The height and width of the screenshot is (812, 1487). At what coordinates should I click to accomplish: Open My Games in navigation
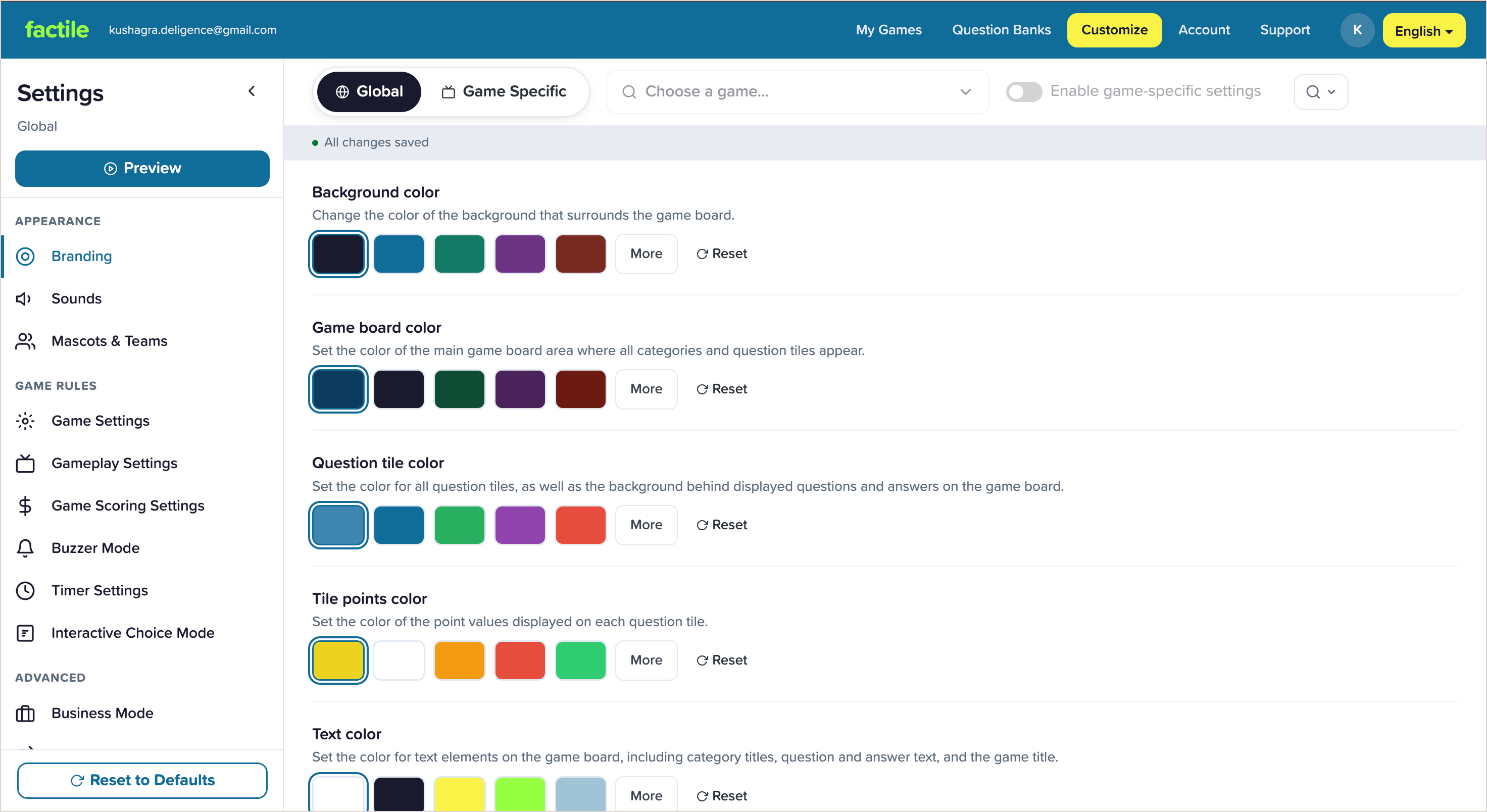(888, 30)
